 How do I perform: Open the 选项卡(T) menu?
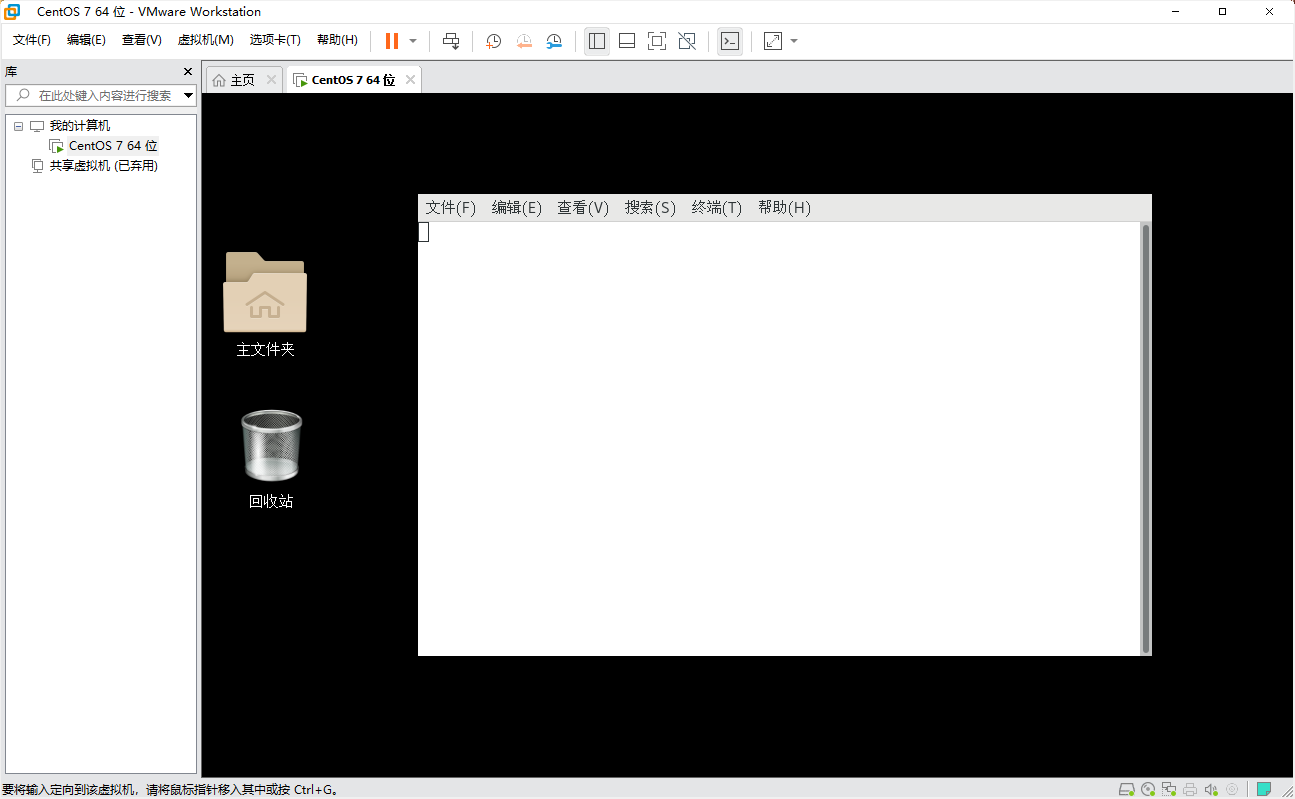pos(275,40)
